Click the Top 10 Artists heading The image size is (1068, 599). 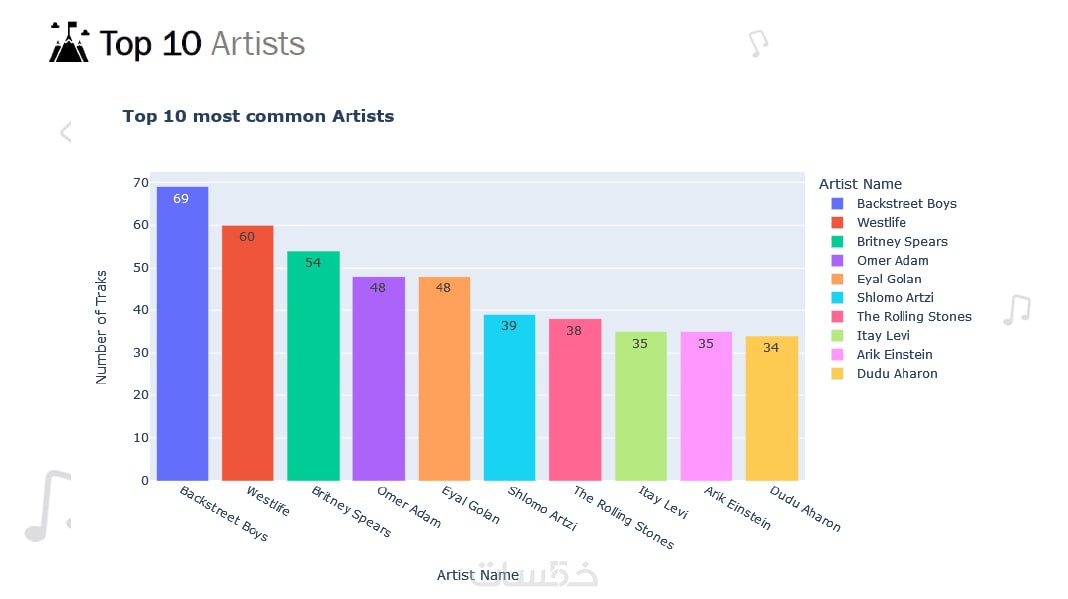[x=202, y=44]
